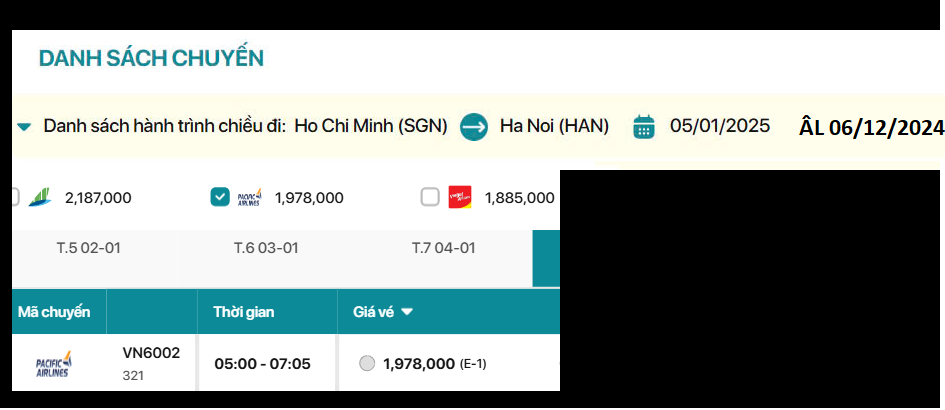Viewport: 945px width, 410px height.
Task: Tick the Bamboo Airways filter checkbox
Action: (13, 197)
